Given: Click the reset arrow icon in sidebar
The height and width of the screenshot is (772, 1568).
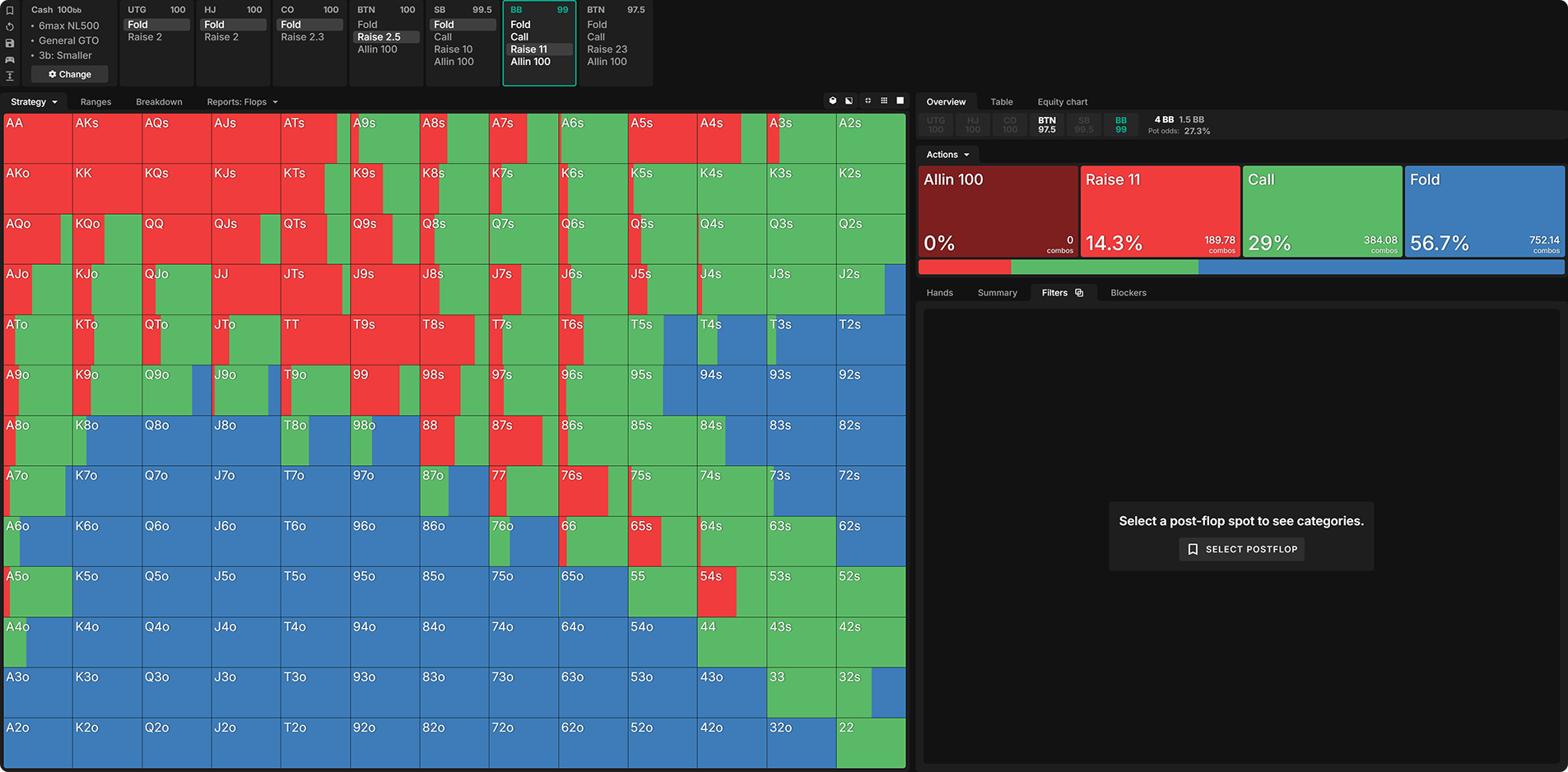Looking at the screenshot, I should point(10,26).
